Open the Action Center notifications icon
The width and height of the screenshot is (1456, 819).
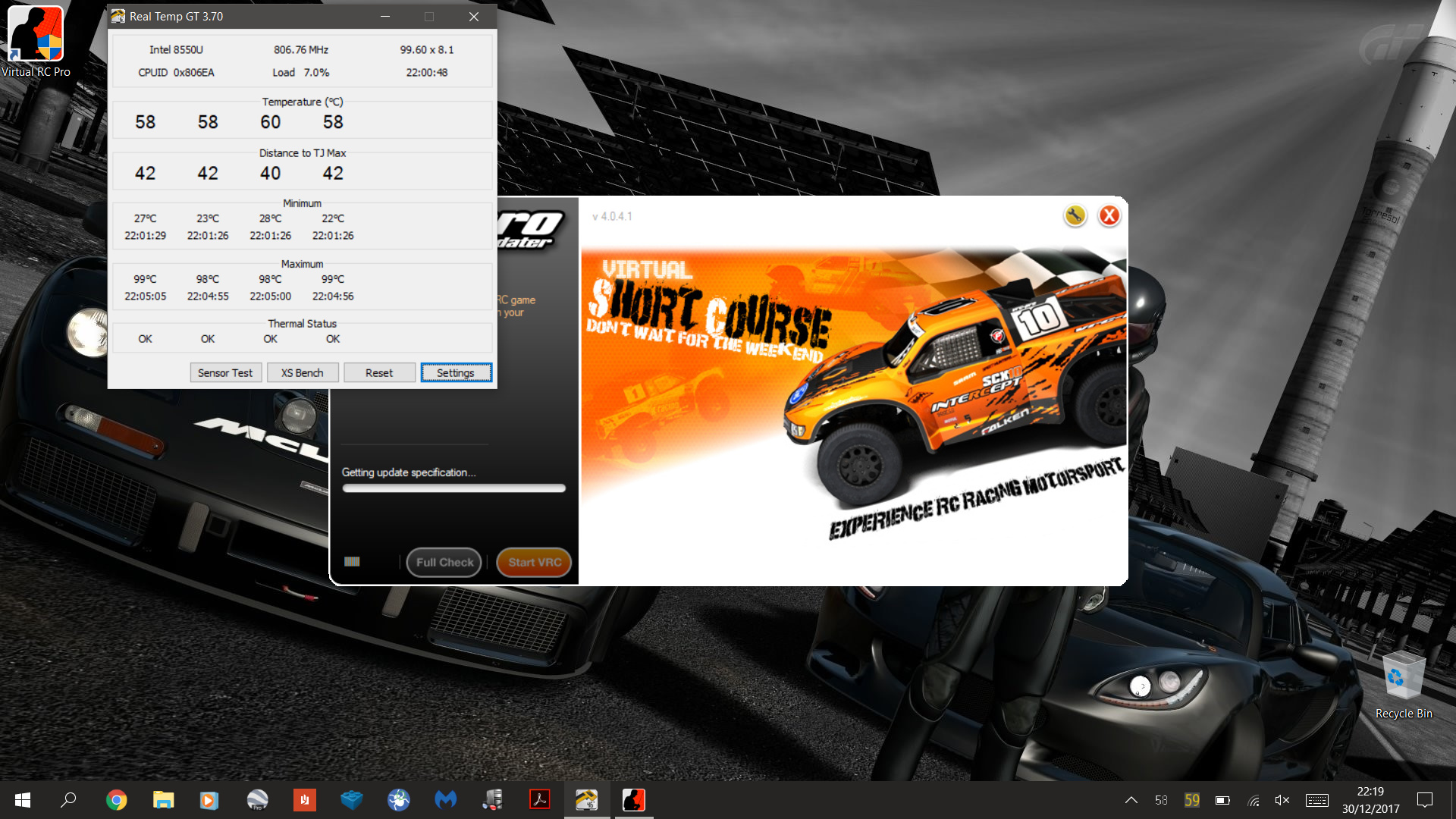(1425, 800)
